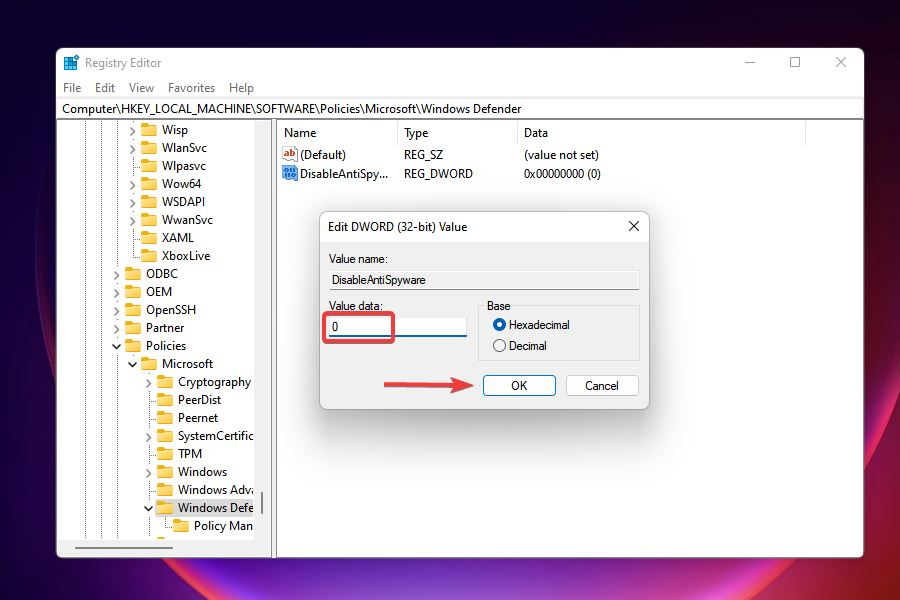Select the PeerDist key folder icon
Screen dimensions: 900x600
pyautogui.click(x=164, y=399)
